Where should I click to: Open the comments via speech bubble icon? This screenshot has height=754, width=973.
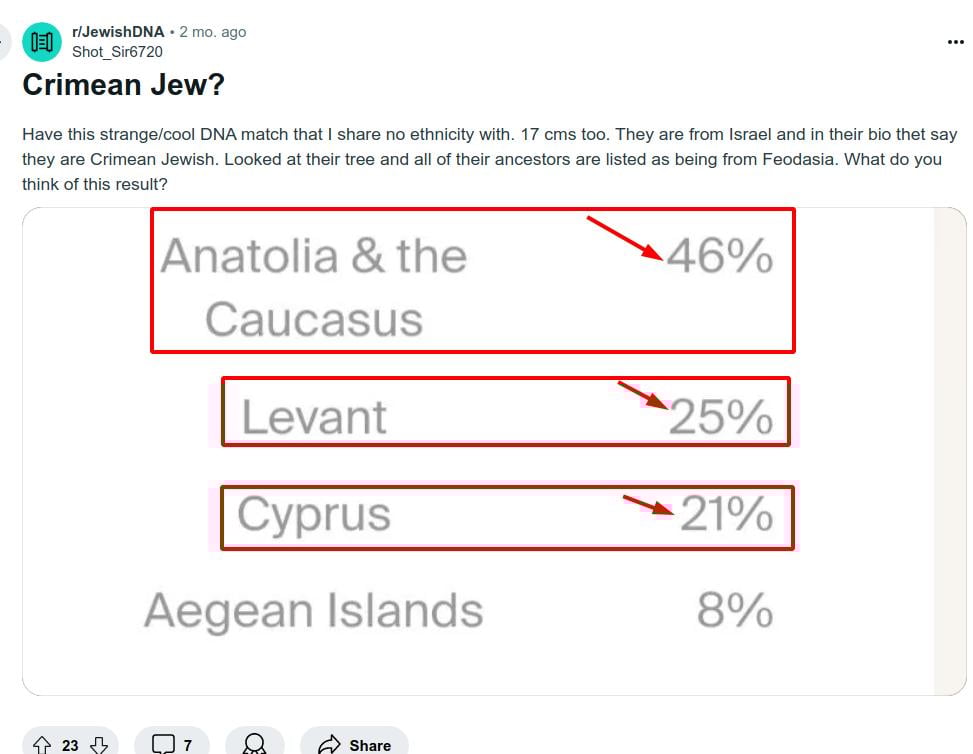point(163,744)
